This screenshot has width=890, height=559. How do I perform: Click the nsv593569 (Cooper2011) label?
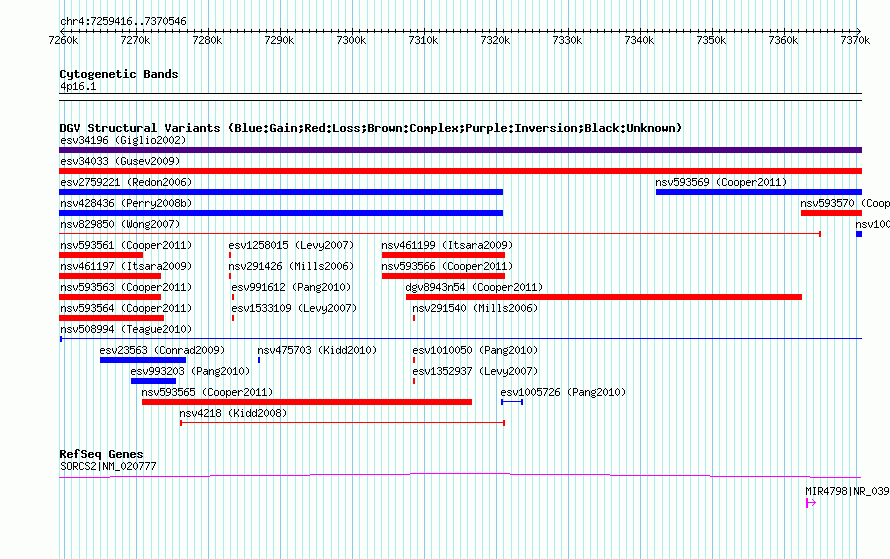tap(721, 182)
